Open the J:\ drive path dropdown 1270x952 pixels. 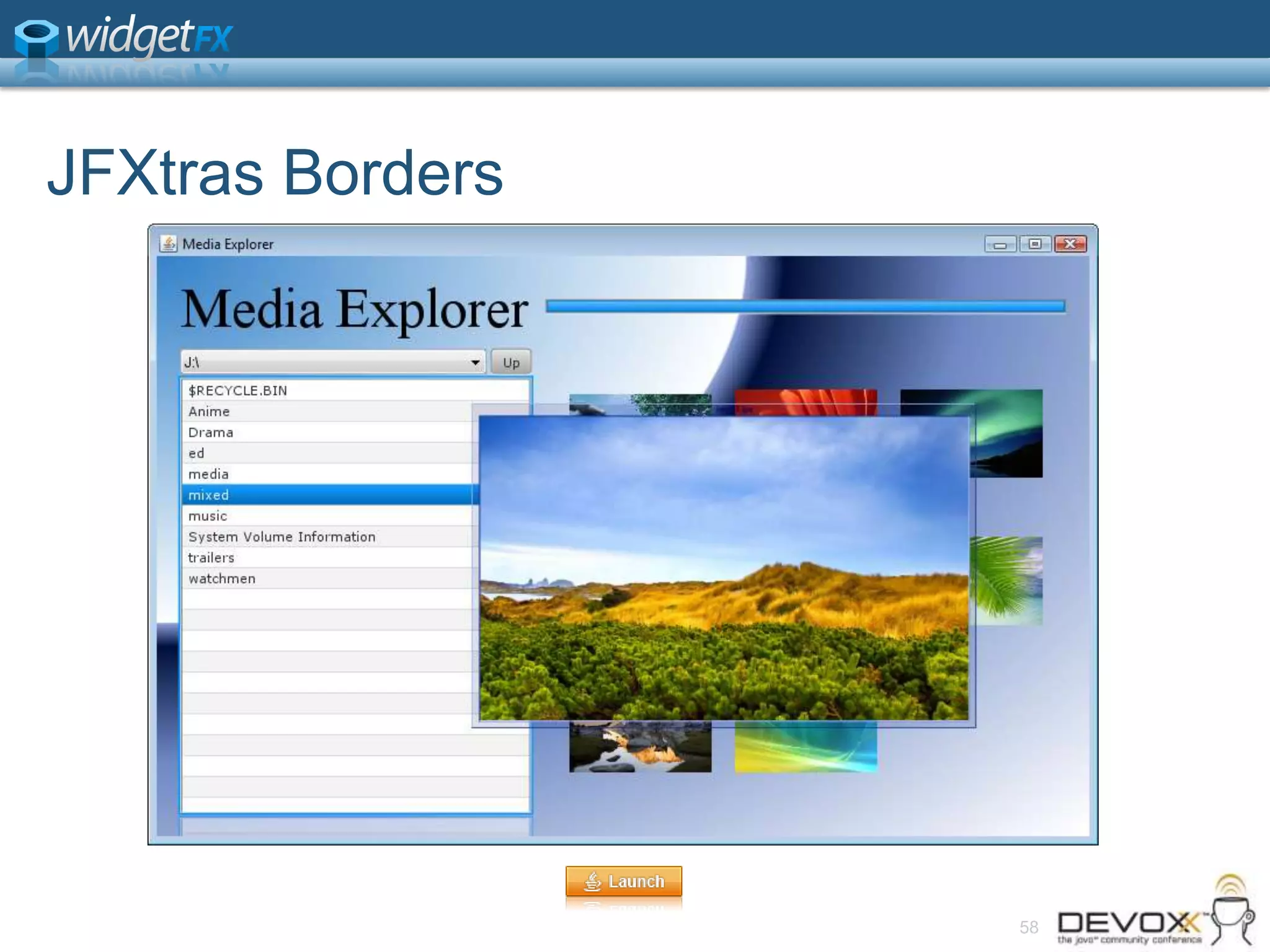333,362
